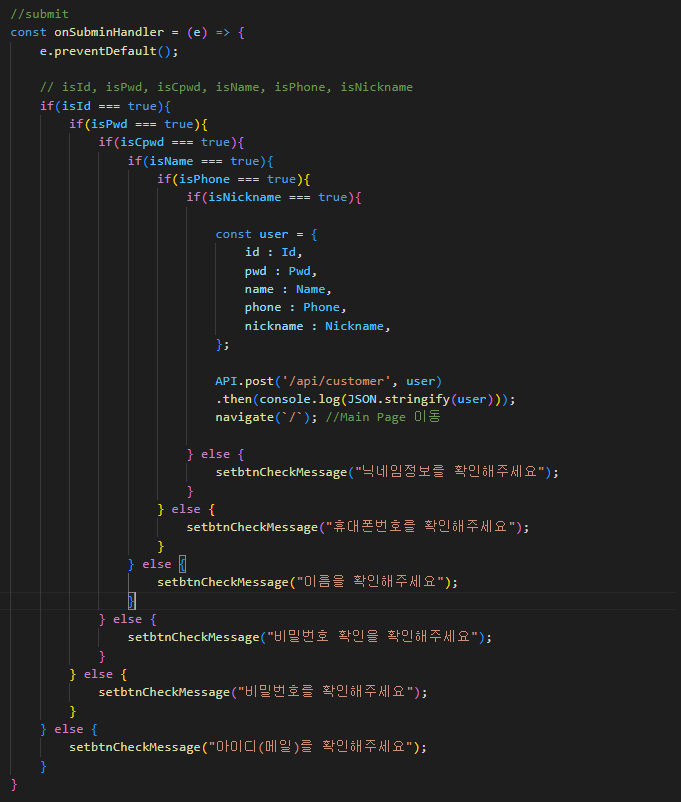Click the pwd : Pwd property
The height and width of the screenshot is (802, 681).
[280, 271]
